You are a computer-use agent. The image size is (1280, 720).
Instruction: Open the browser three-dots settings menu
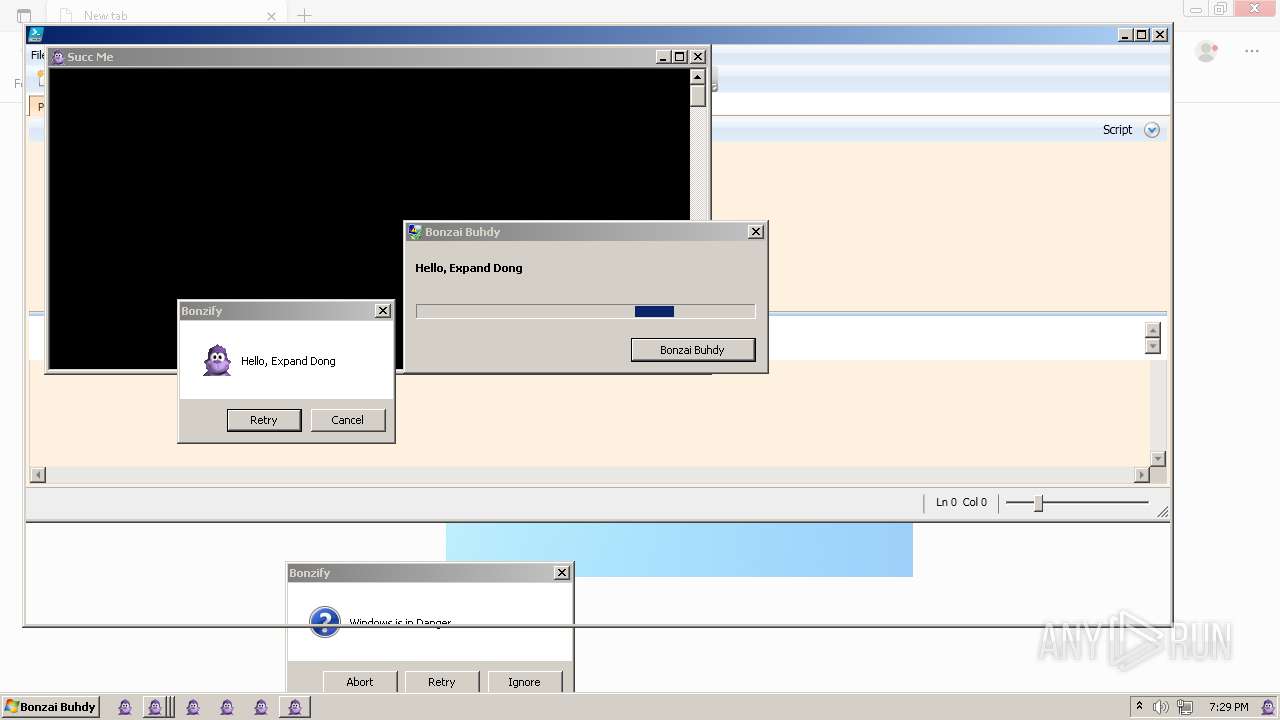[1252, 51]
